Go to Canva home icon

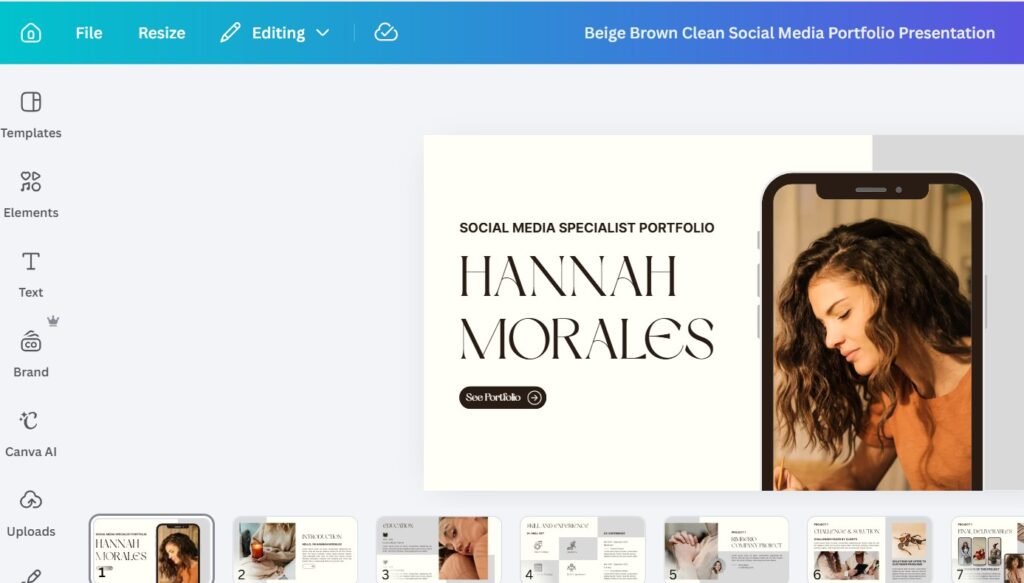click(x=31, y=33)
